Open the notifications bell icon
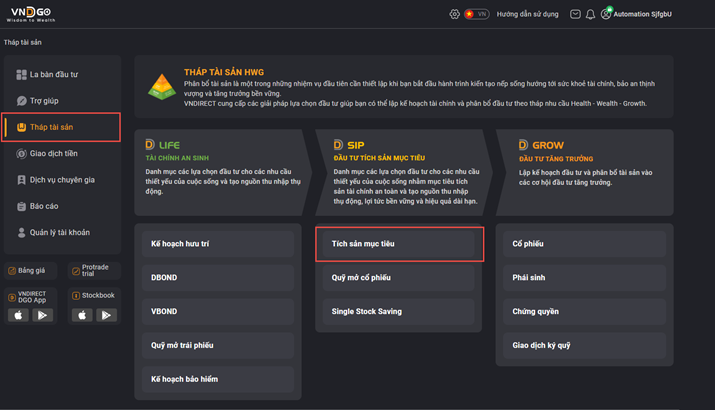Screen dimensions: 715x410 point(590,14)
